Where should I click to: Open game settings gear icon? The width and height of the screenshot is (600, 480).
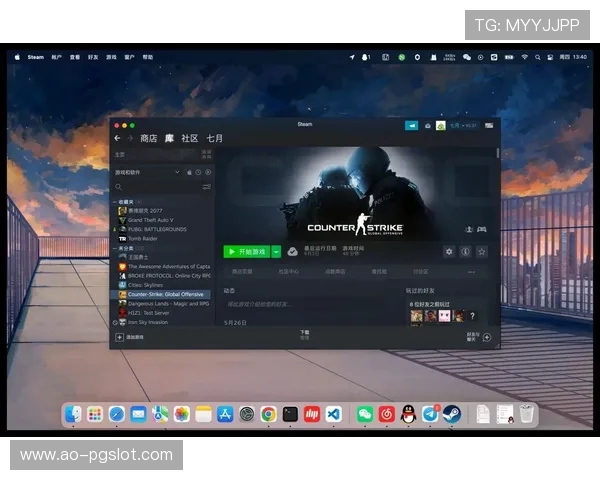click(x=449, y=252)
